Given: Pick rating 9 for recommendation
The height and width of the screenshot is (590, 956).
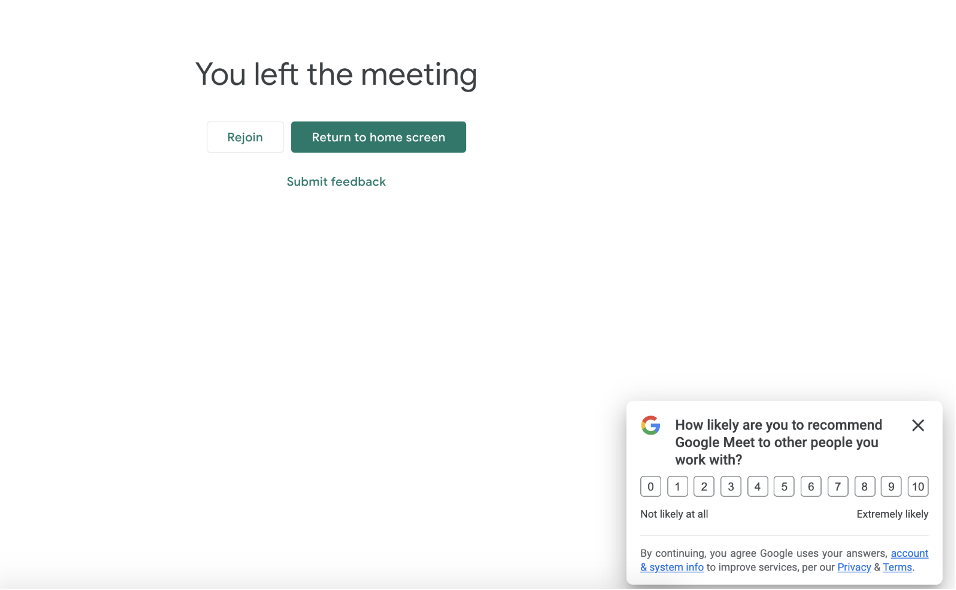Looking at the screenshot, I should (x=891, y=487).
